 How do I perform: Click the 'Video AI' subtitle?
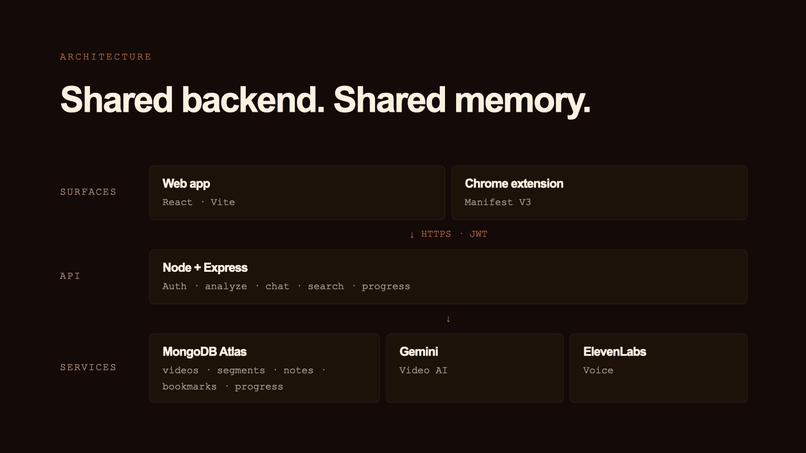pyautogui.click(x=423, y=370)
